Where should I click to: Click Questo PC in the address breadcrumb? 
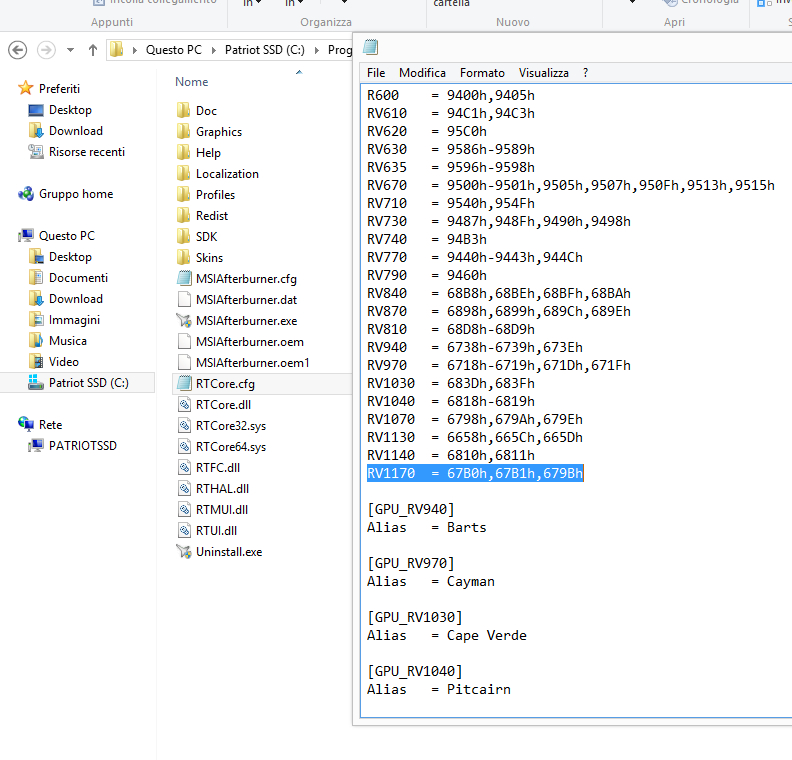pos(173,50)
